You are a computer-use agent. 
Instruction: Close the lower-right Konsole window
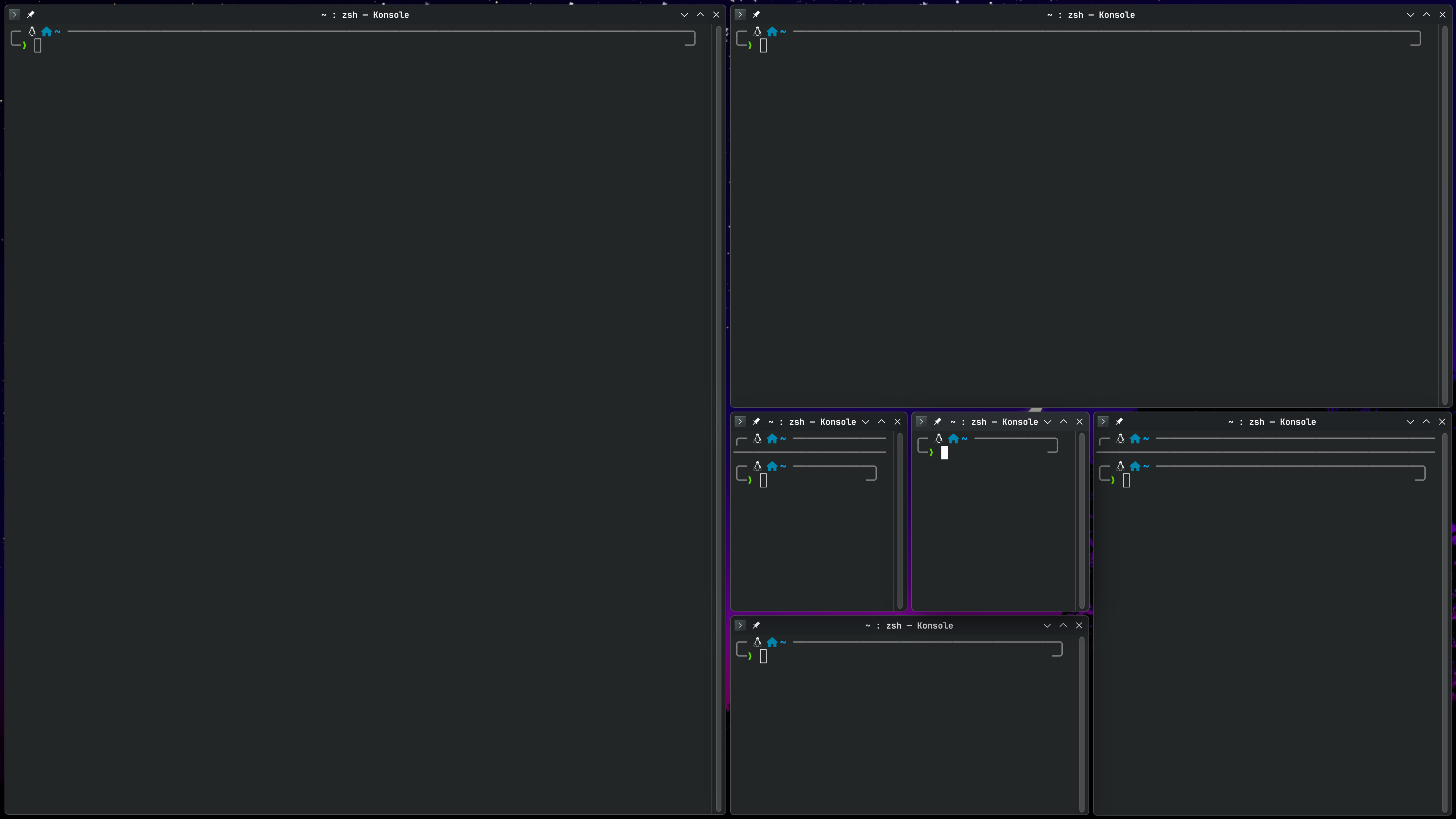click(1442, 422)
